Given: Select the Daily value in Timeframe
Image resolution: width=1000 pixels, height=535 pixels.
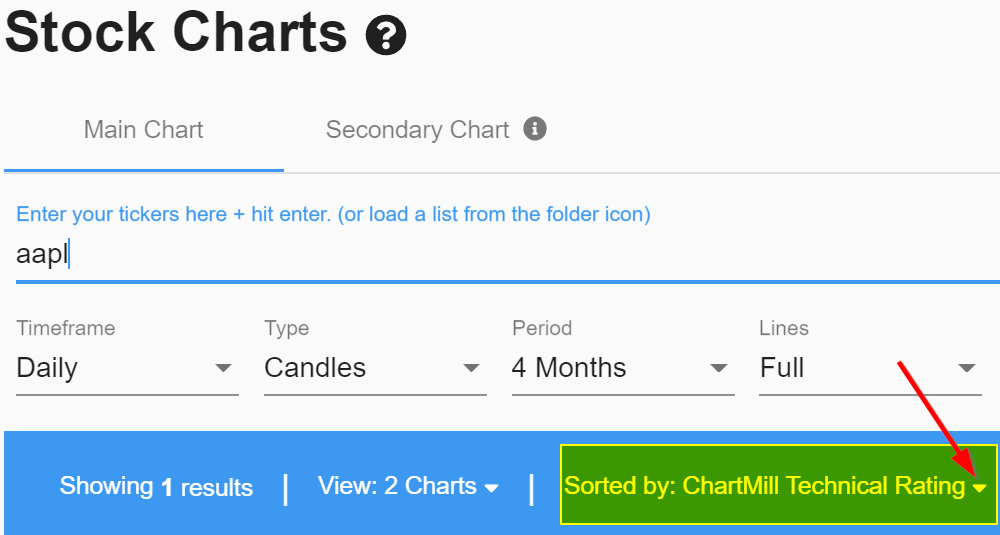Looking at the screenshot, I should pyautogui.click(x=47, y=368).
